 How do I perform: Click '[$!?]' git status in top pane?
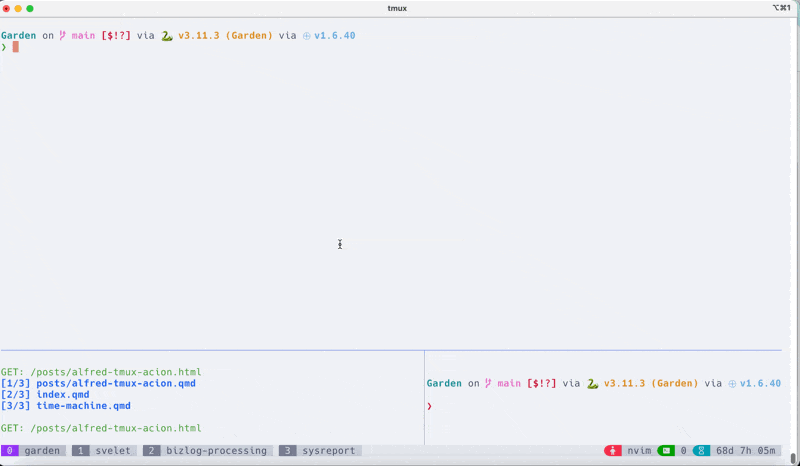(x=116, y=36)
